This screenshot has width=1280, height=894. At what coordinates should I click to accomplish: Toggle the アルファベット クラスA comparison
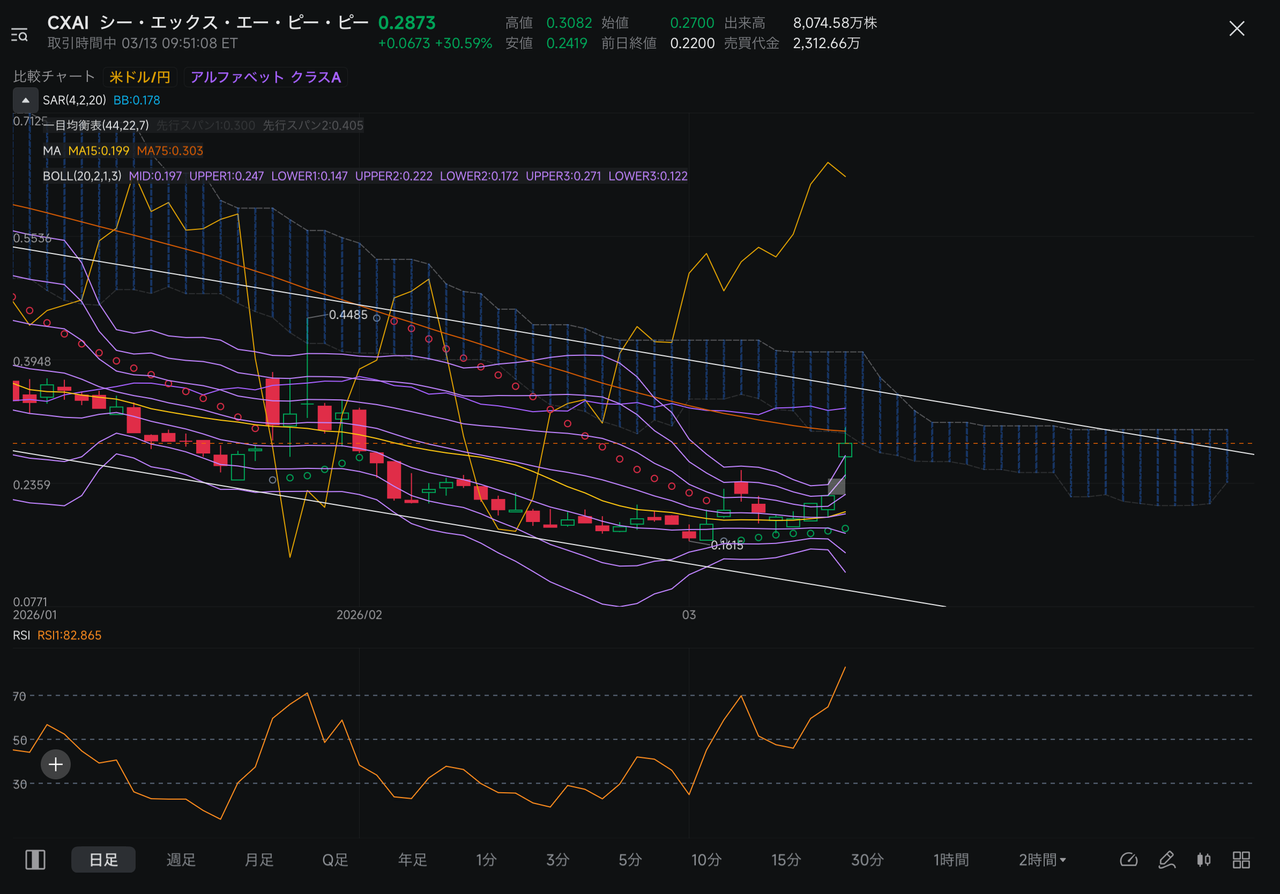(x=266, y=77)
